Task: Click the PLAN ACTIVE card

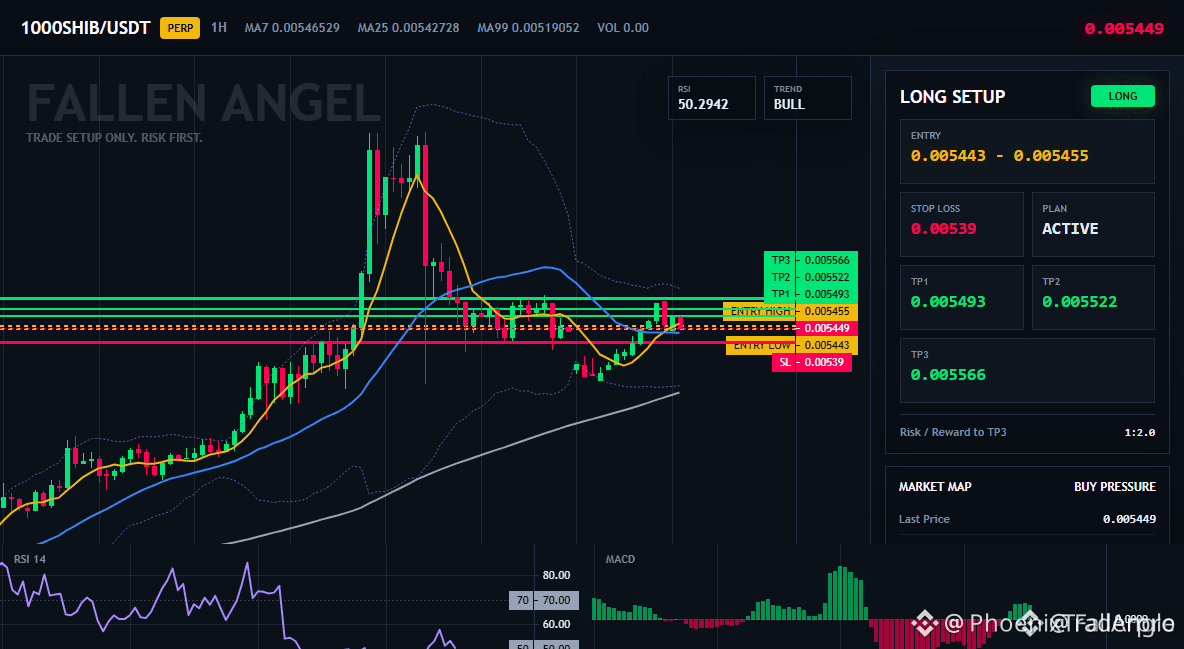Action: (1093, 224)
